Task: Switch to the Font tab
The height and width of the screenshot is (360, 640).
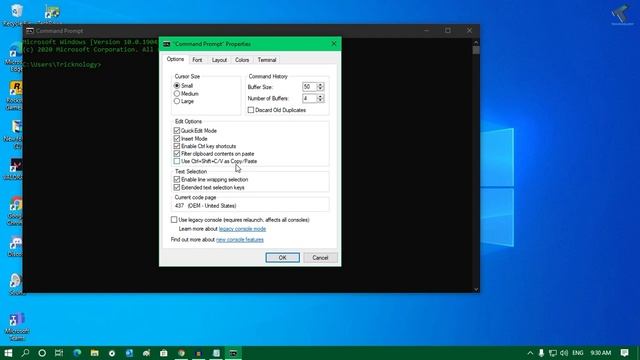Action: pyautogui.click(x=197, y=60)
